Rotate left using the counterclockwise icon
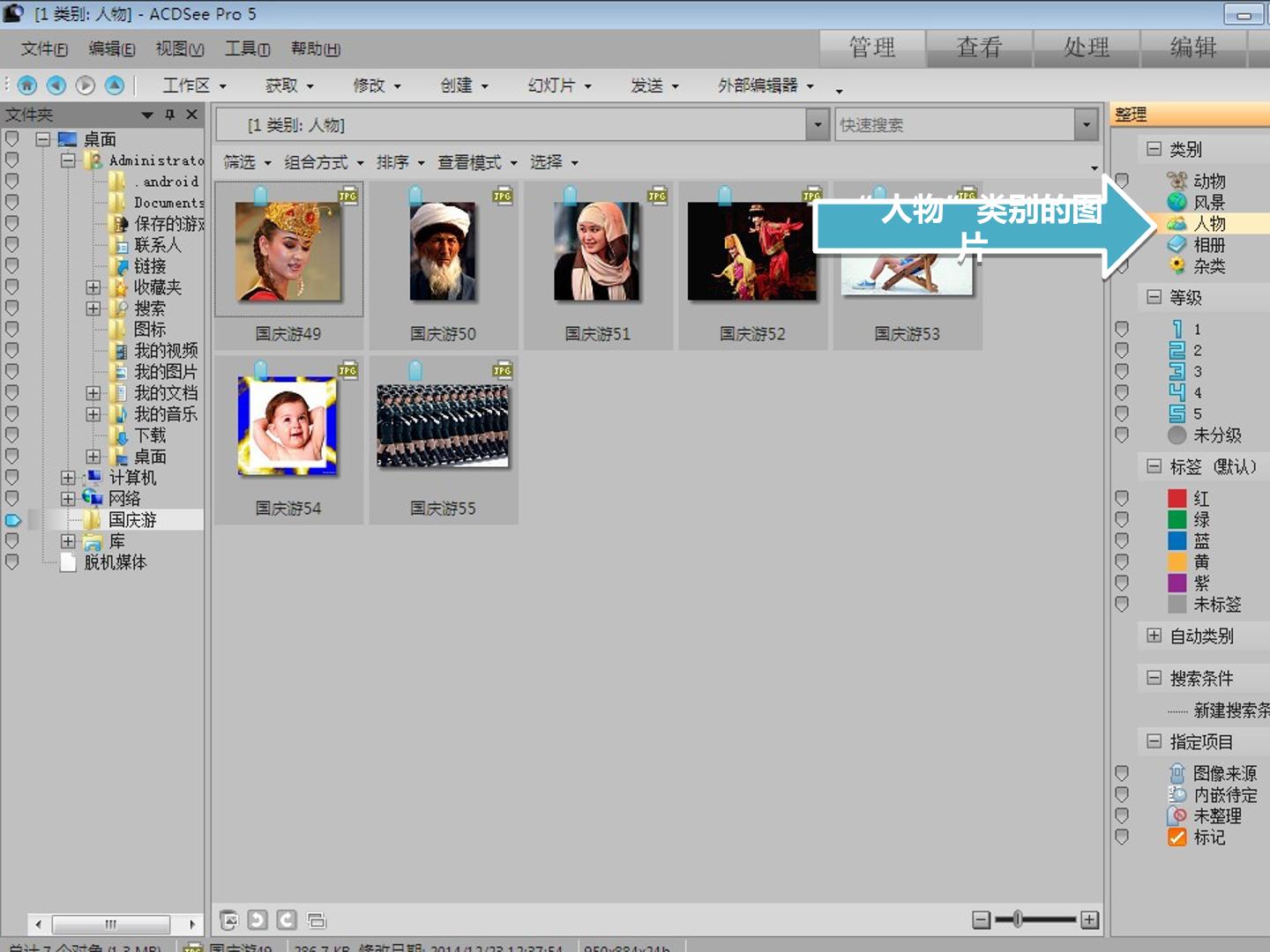The image size is (1270, 952). [x=258, y=920]
